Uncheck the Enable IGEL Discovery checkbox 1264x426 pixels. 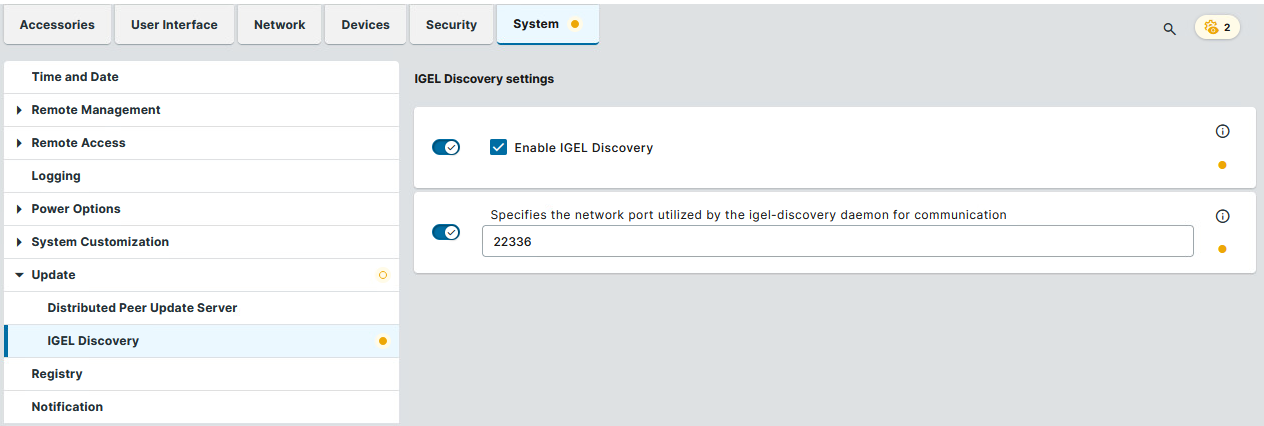point(498,147)
